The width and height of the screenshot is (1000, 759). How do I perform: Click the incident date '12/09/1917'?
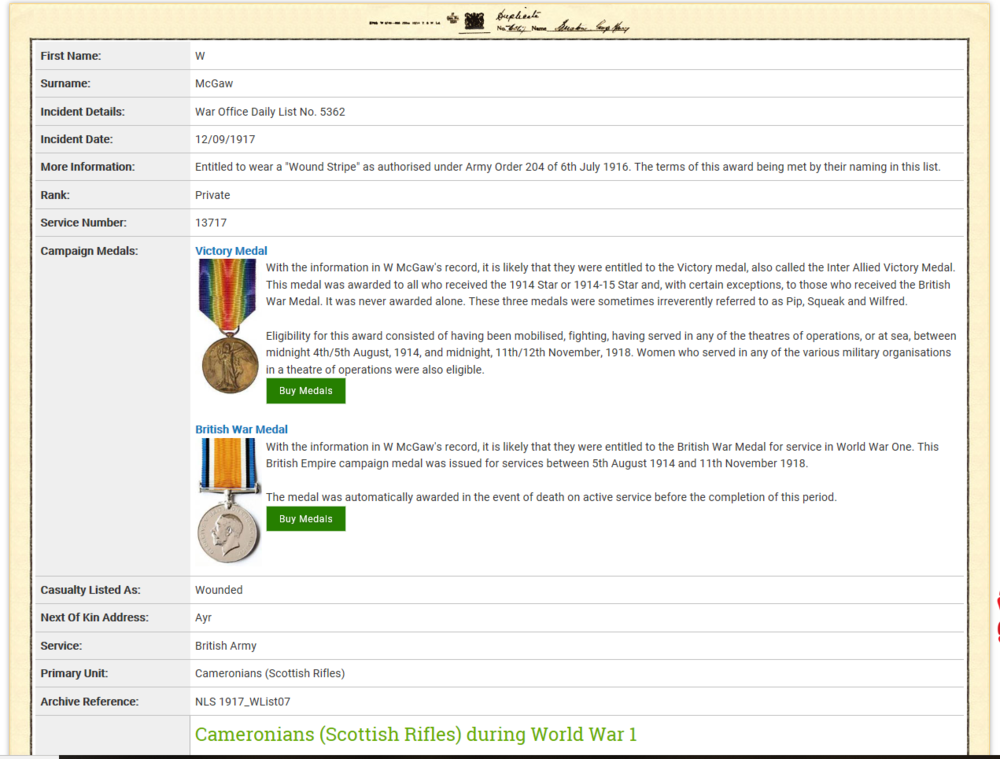click(x=225, y=139)
